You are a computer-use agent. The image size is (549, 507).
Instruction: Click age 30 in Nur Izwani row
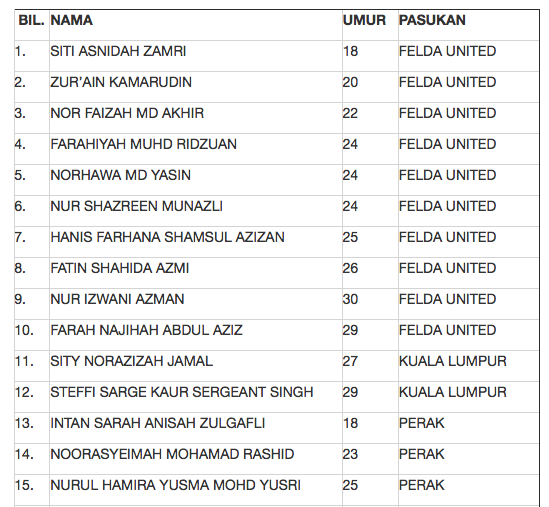(350, 299)
